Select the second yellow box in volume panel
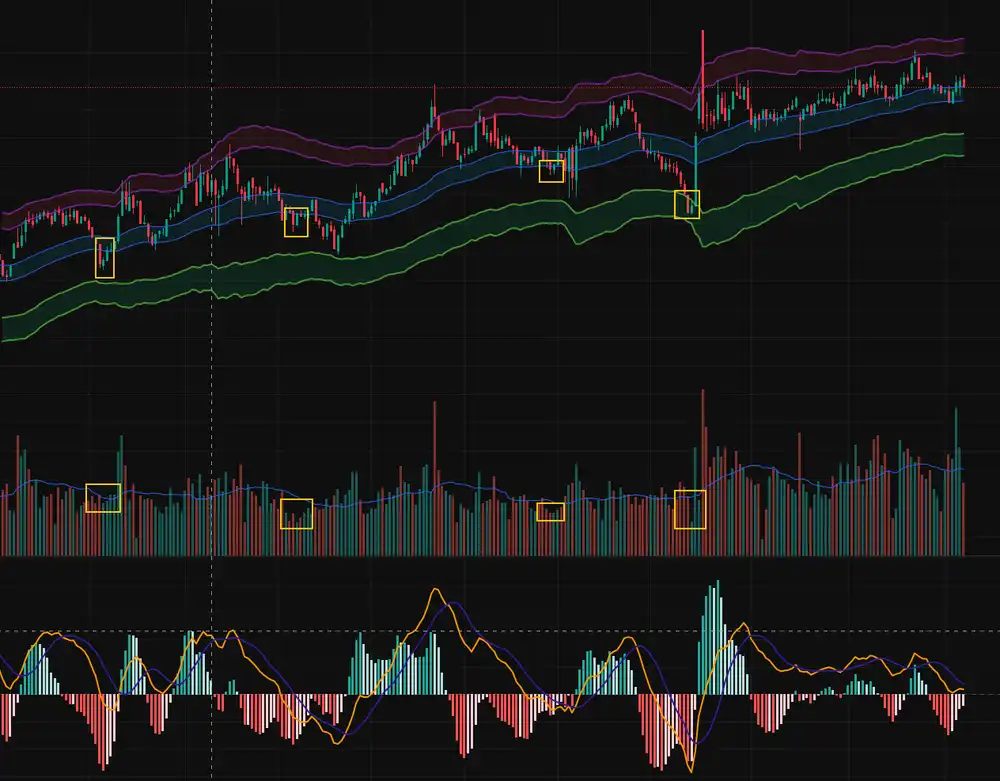 (296, 513)
